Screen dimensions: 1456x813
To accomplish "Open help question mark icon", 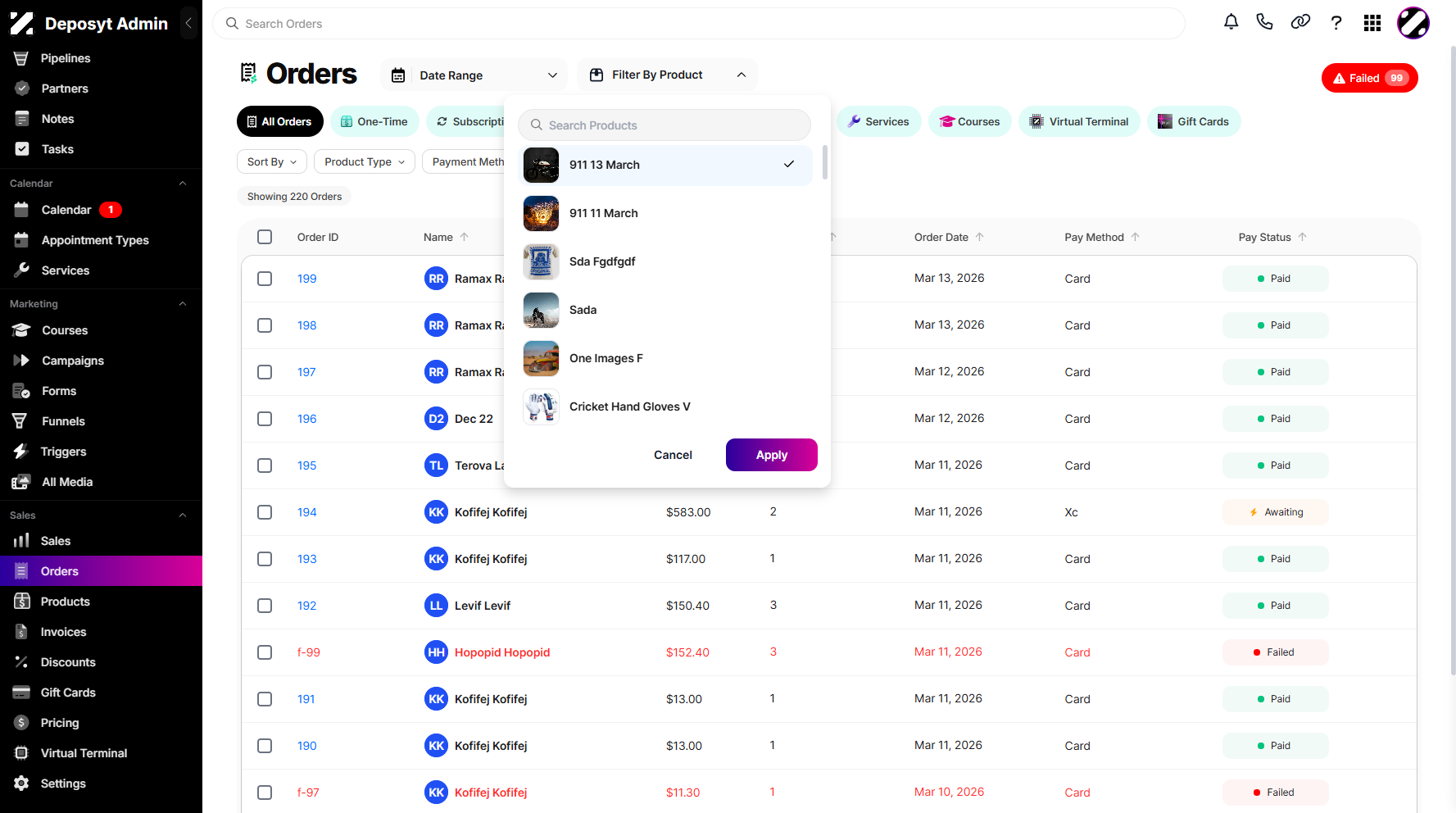I will coord(1336,22).
